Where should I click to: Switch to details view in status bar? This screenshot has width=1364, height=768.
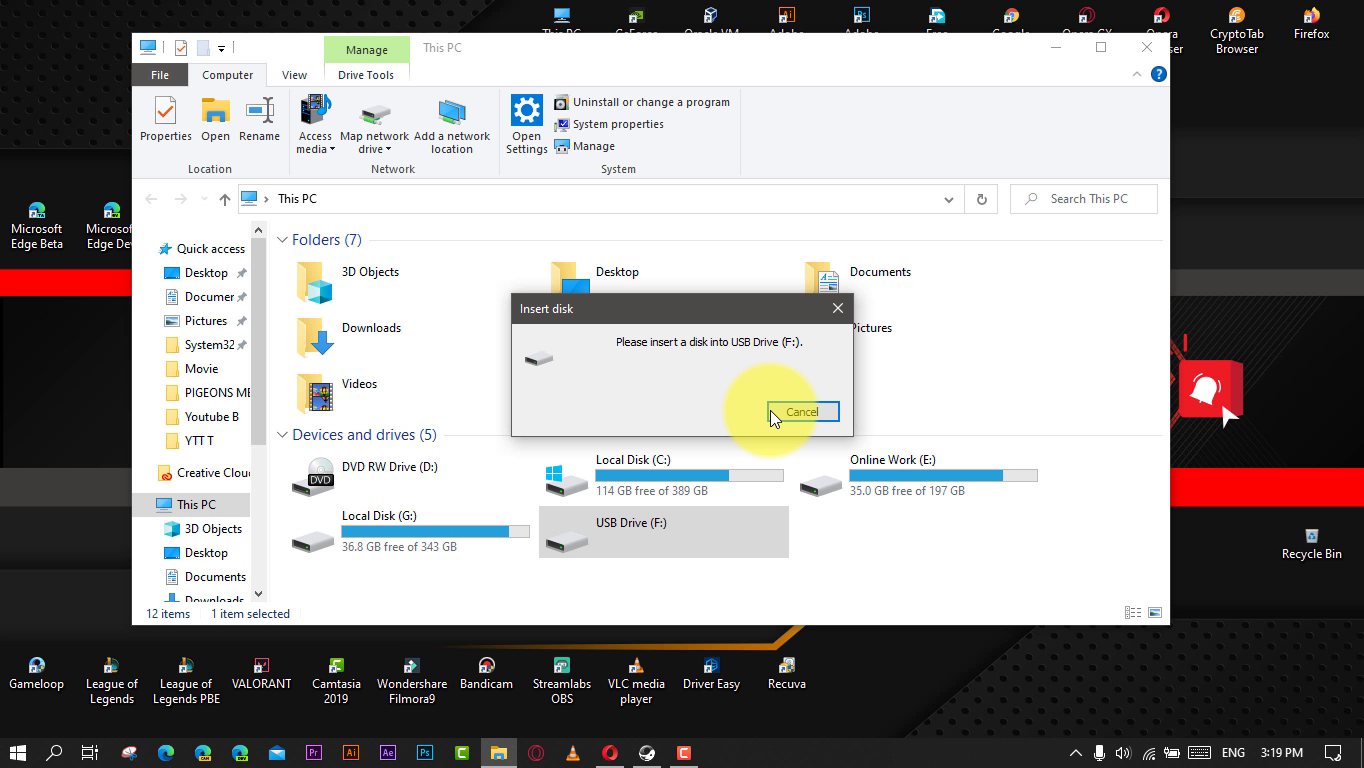coord(1133,613)
